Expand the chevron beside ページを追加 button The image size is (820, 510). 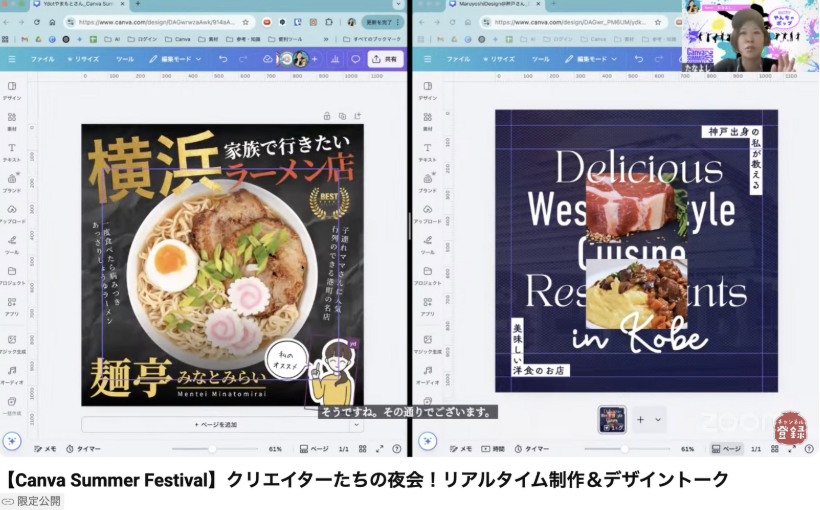(356, 425)
